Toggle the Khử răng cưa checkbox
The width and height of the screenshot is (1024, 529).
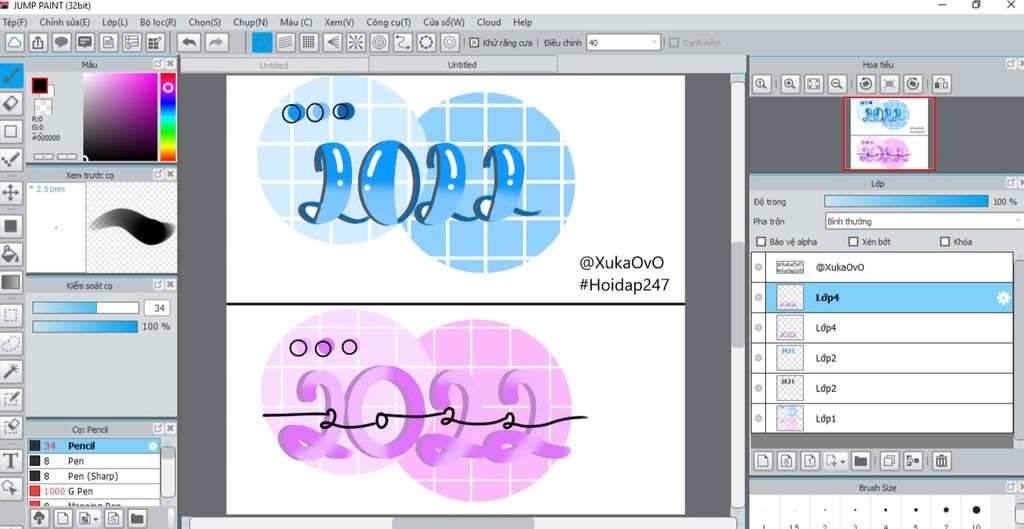[x=474, y=42]
